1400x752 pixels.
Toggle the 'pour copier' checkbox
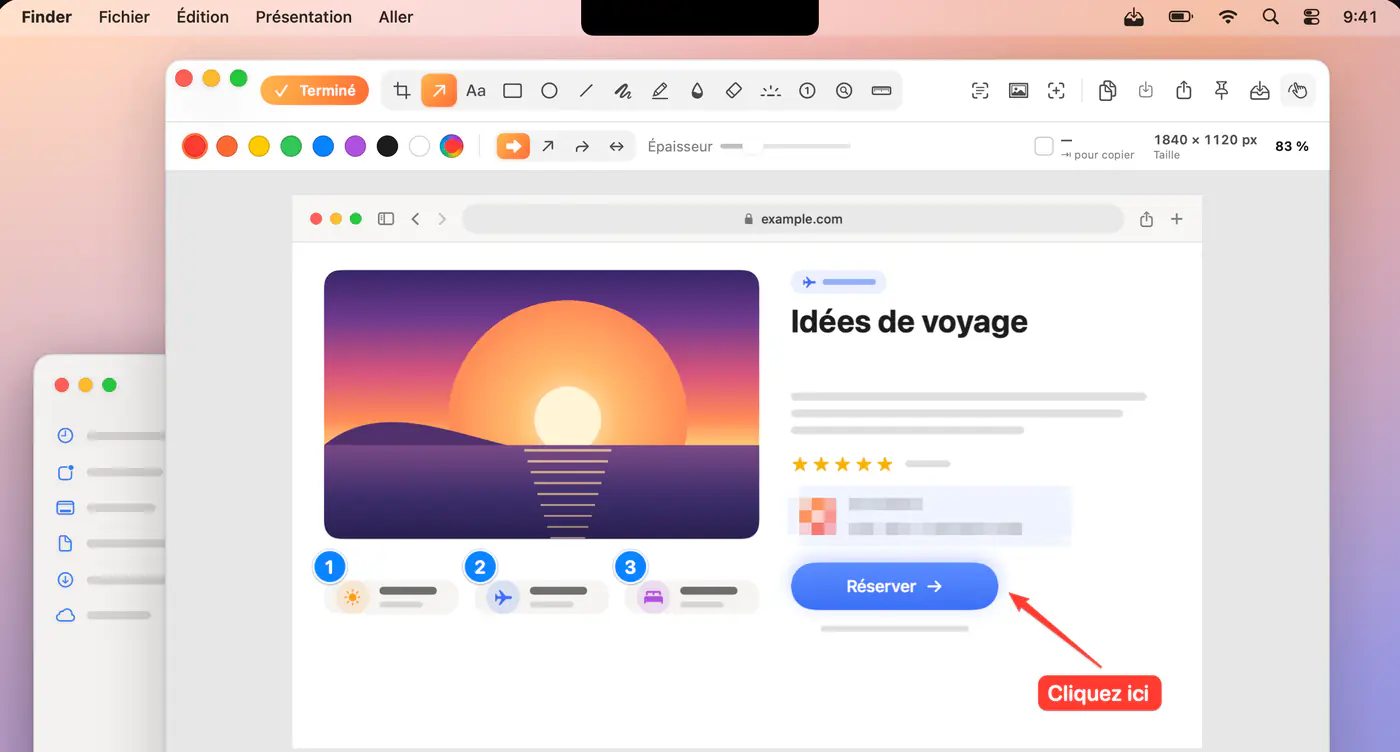pos(1044,147)
